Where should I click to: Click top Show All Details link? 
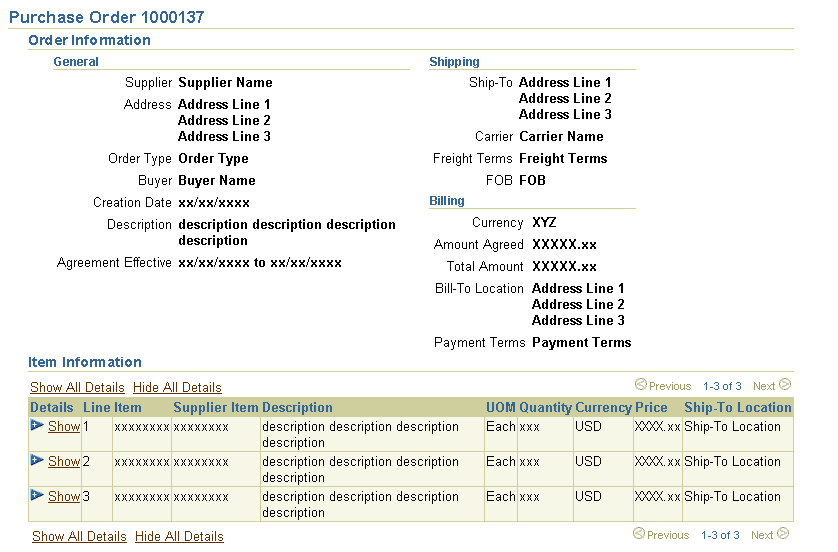77,387
